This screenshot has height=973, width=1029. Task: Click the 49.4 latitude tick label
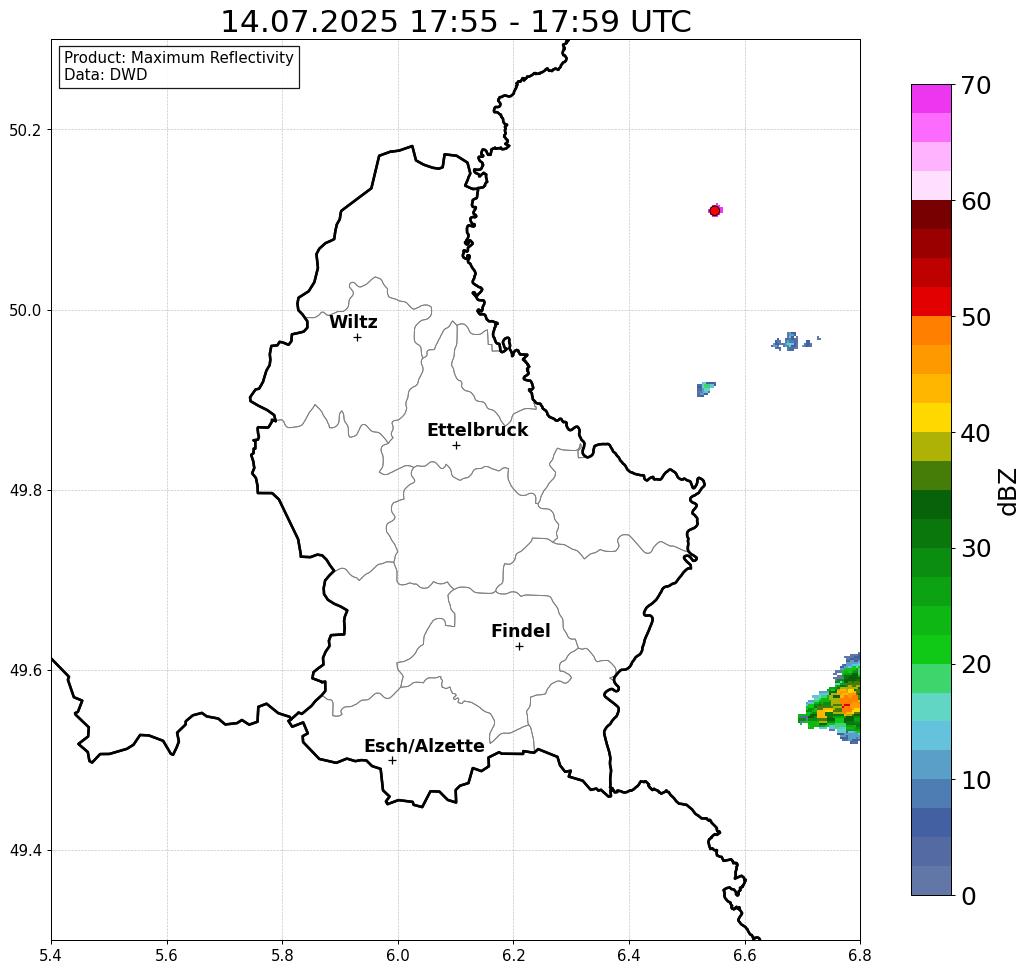coord(25,851)
